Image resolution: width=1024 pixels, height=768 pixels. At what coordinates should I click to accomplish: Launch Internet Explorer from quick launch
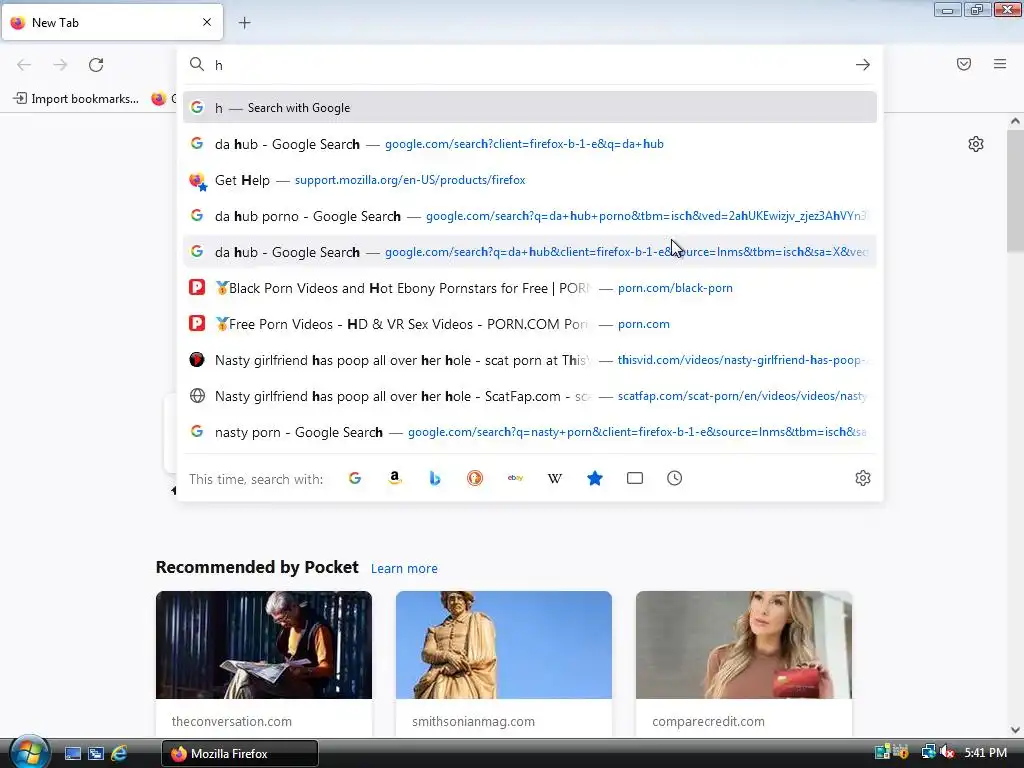[119, 754]
